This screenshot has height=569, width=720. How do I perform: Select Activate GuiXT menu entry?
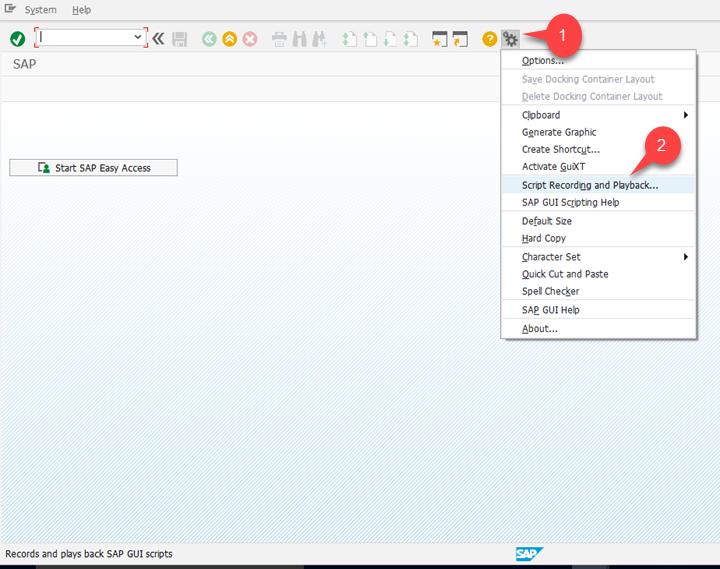pos(598,167)
